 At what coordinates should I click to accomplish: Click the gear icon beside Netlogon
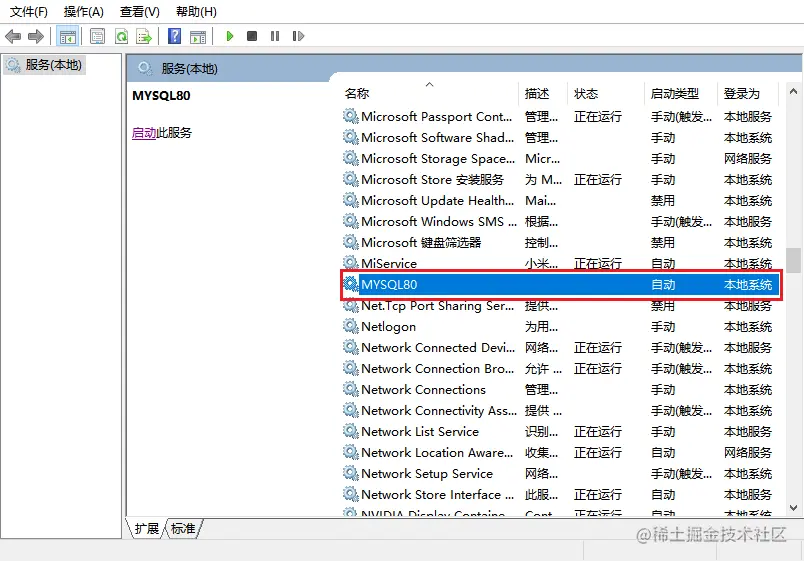coord(351,326)
